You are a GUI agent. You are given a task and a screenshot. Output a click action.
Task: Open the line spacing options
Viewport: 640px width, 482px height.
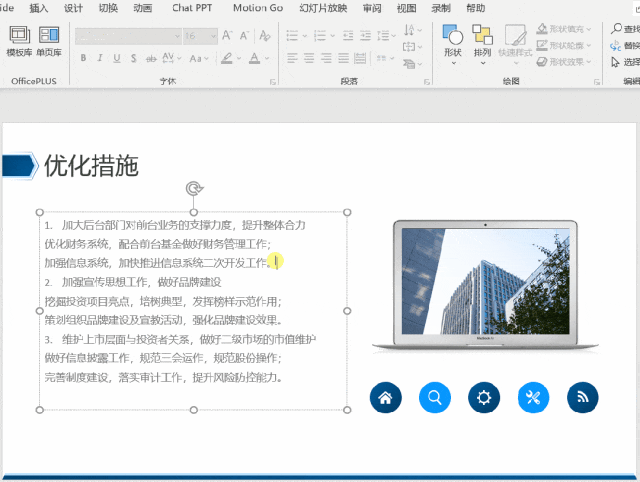coord(386,36)
